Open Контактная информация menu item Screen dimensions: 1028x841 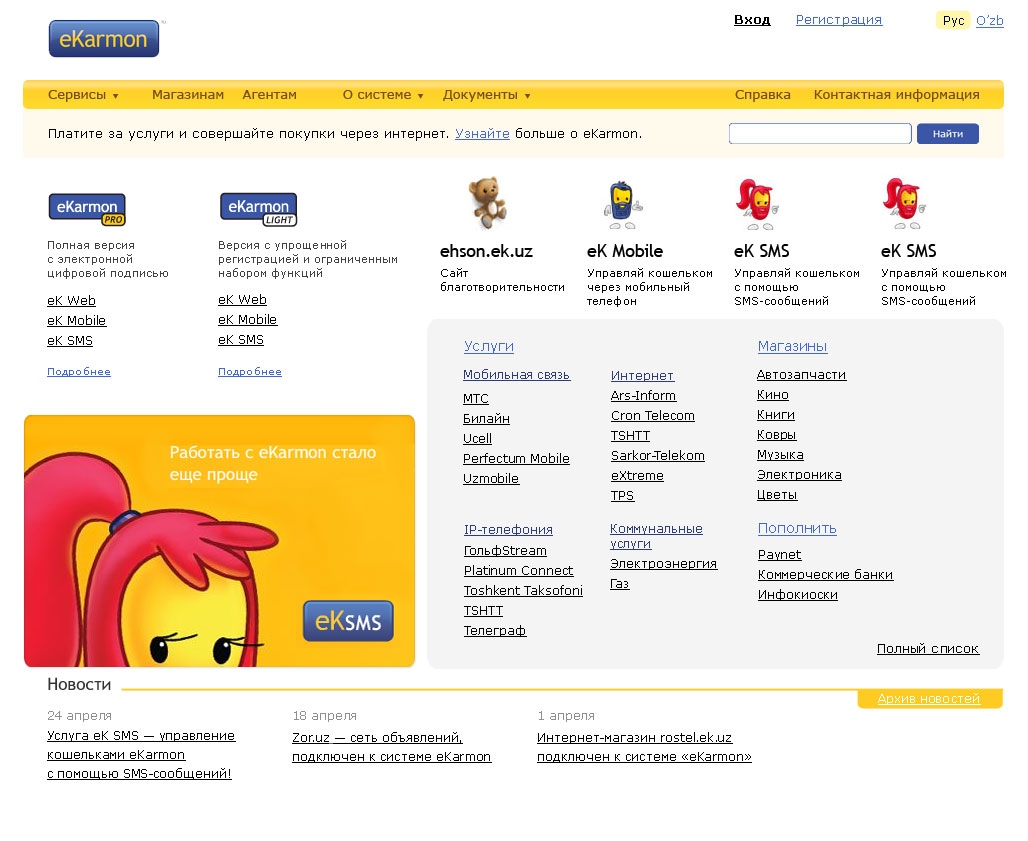click(x=896, y=95)
